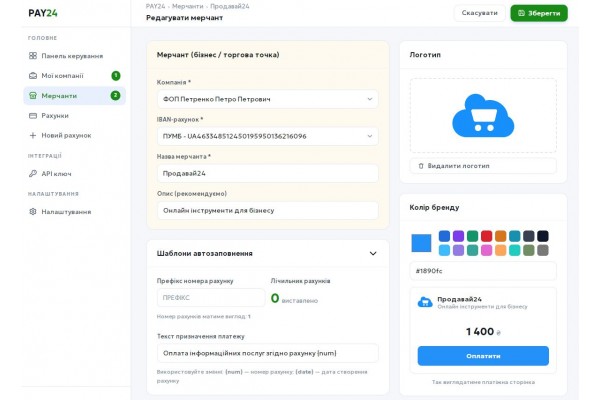The width and height of the screenshot is (600, 400).
Task: Open the Мої компанії section
Action: (x=75, y=76)
